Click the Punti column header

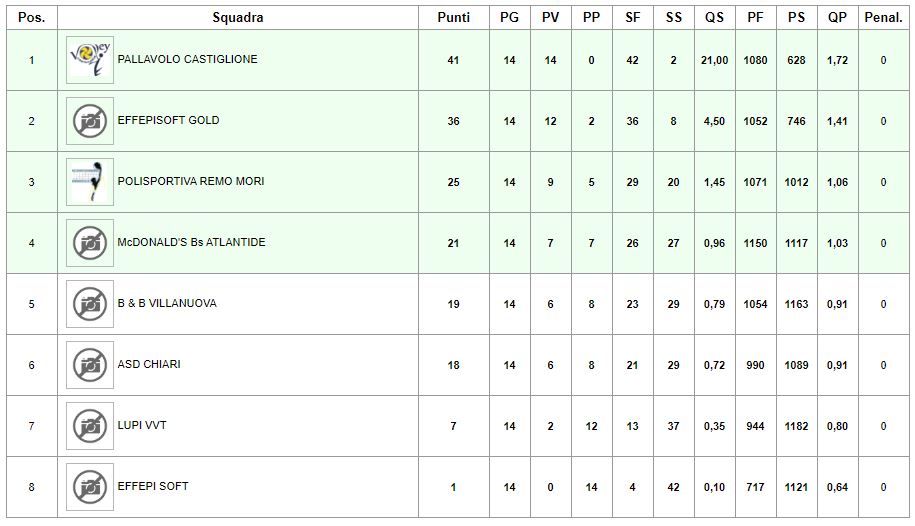click(453, 18)
